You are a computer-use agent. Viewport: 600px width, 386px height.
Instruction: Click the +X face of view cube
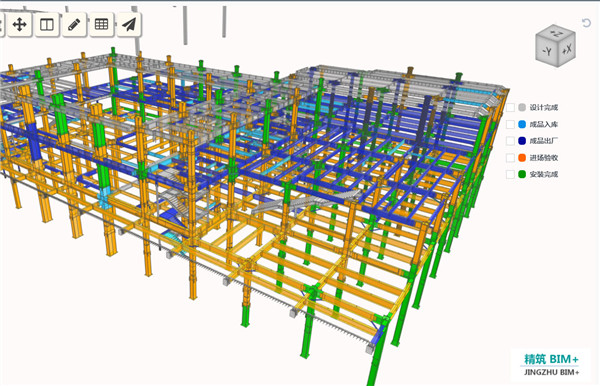567,49
